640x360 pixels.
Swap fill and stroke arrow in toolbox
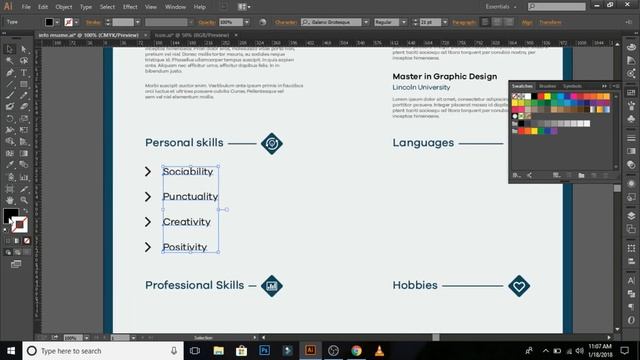25,211
